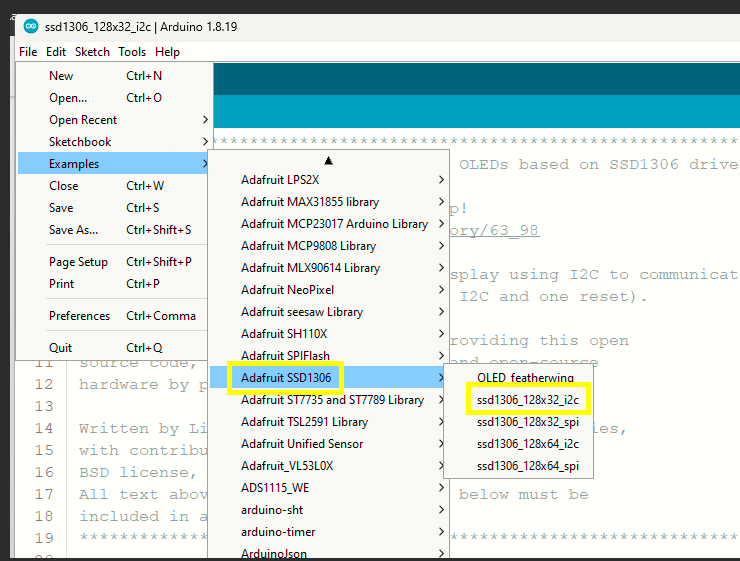
Task: Open the Sketch menu
Action: coord(92,51)
